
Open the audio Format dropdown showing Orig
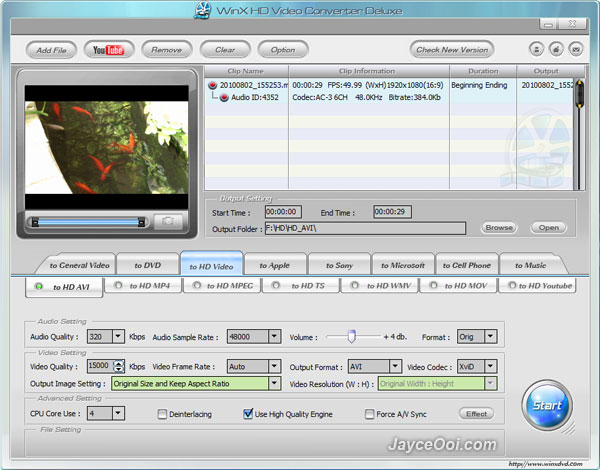(491, 336)
